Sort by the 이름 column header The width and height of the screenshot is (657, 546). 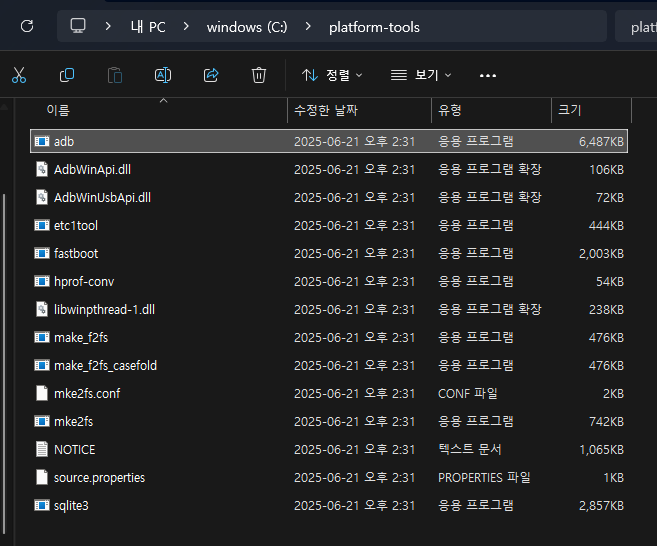coord(58,111)
